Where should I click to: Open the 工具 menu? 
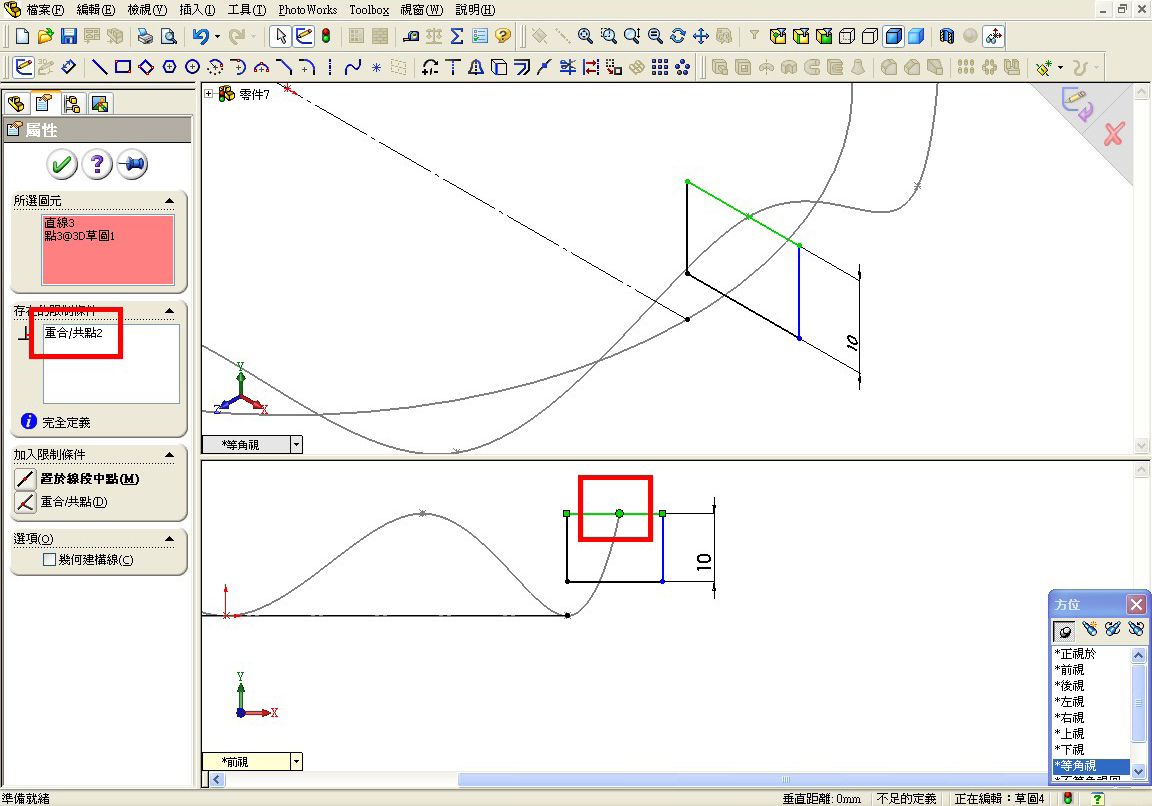click(x=245, y=10)
